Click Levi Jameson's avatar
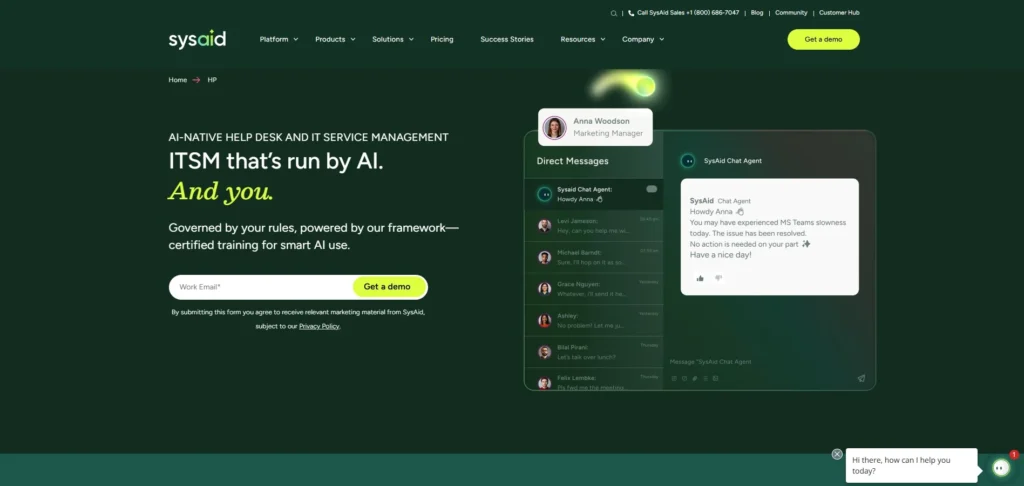Image resolution: width=1024 pixels, height=486 pixels. (x=545, y=225)
